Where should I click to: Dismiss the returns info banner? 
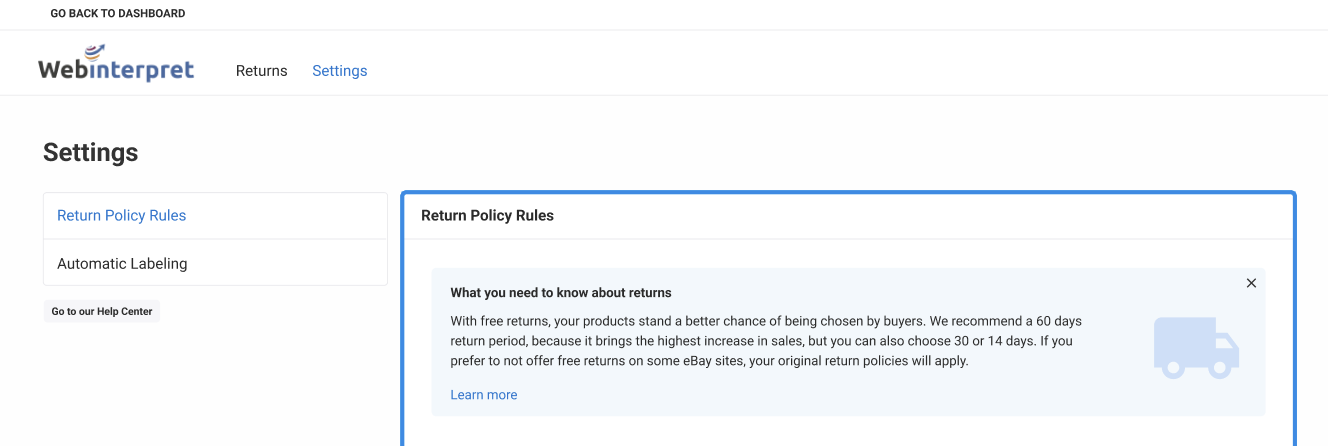coord(1251,283)
